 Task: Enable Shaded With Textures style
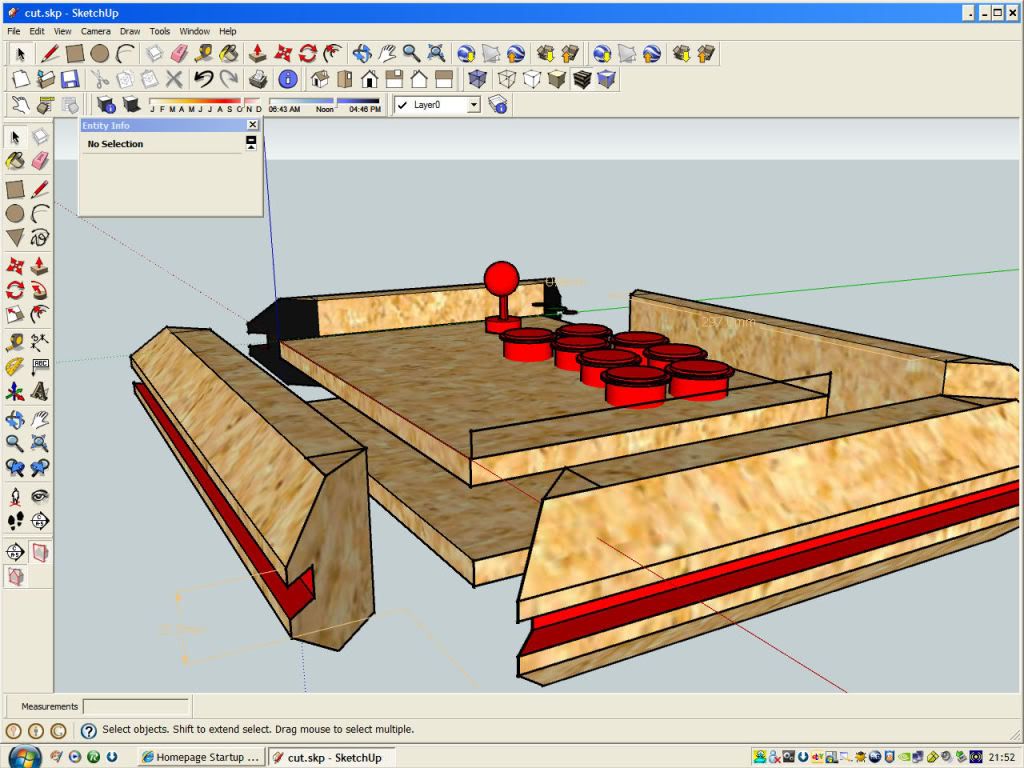[581, 80]
